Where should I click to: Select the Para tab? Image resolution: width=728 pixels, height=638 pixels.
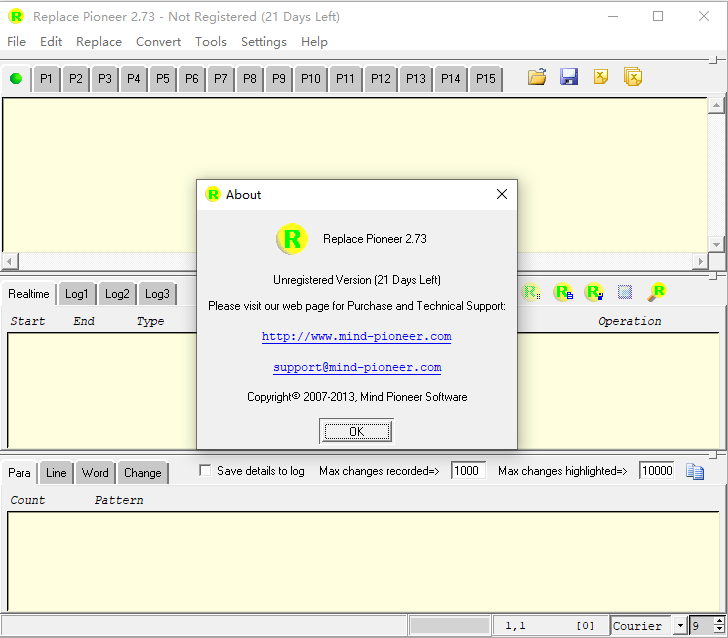pyautogui.click(x=20, y=473)
